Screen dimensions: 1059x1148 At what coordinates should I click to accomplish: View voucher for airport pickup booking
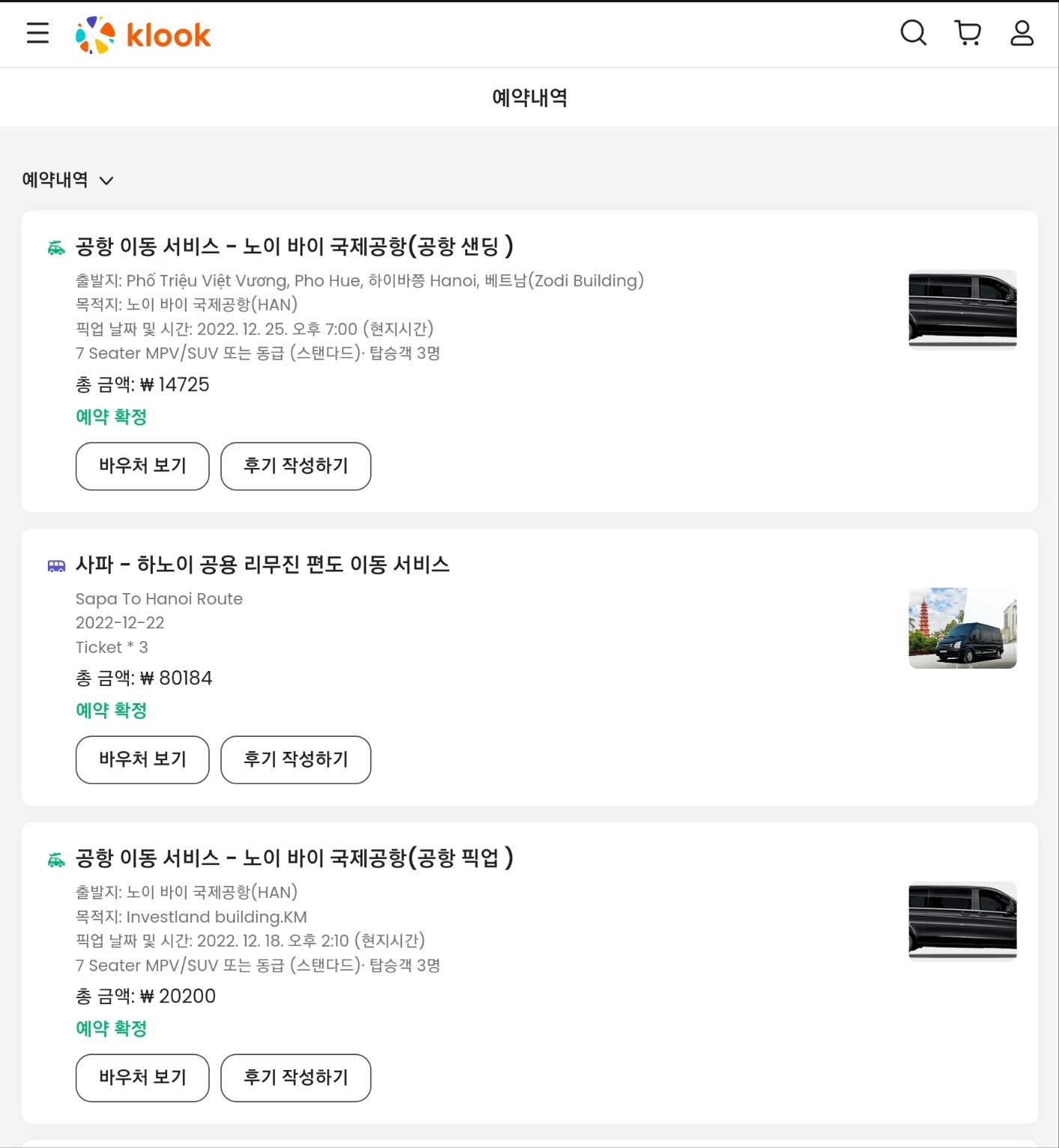[x=142, y=1078]
